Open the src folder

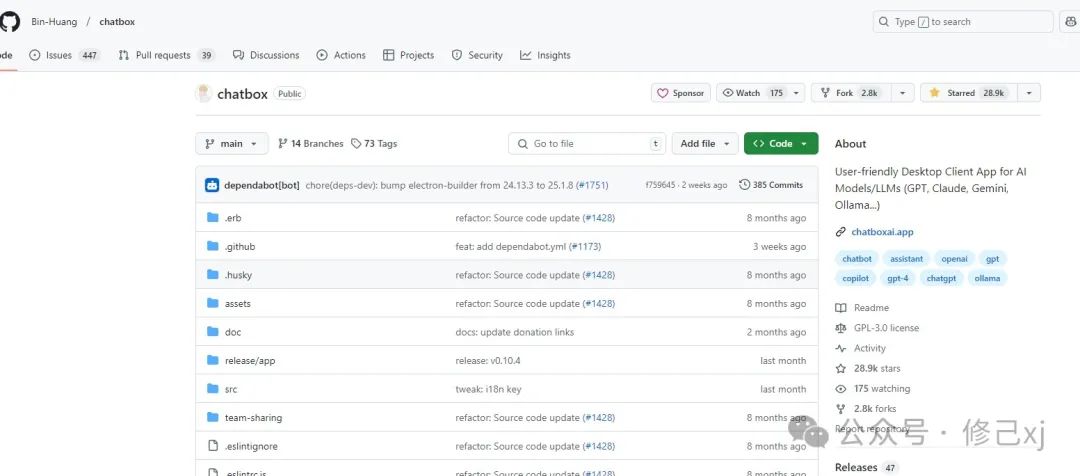pyautogui.click(x=231, y=389)
